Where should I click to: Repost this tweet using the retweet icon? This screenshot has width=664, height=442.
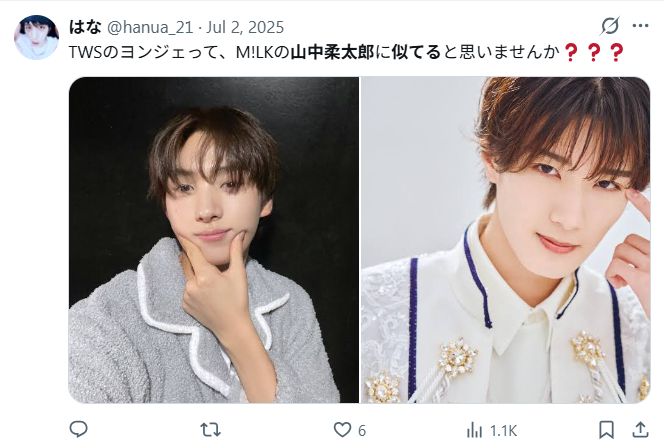click(210, 430)
